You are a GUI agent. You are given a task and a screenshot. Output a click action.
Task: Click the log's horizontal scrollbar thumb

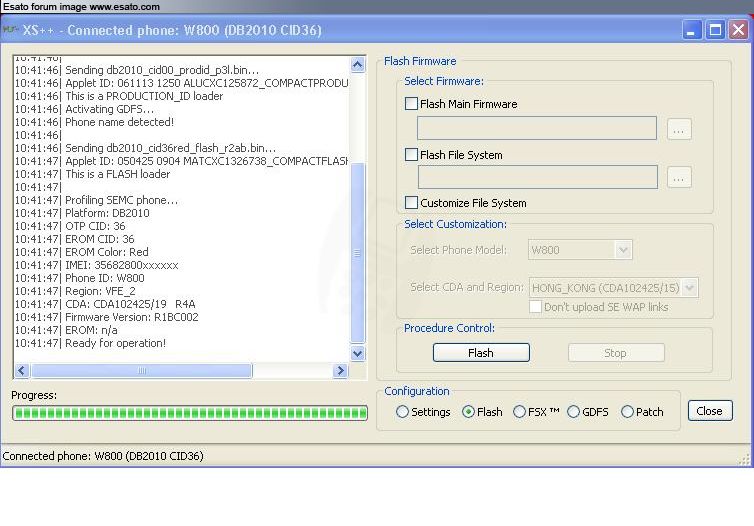coord(141,371)
